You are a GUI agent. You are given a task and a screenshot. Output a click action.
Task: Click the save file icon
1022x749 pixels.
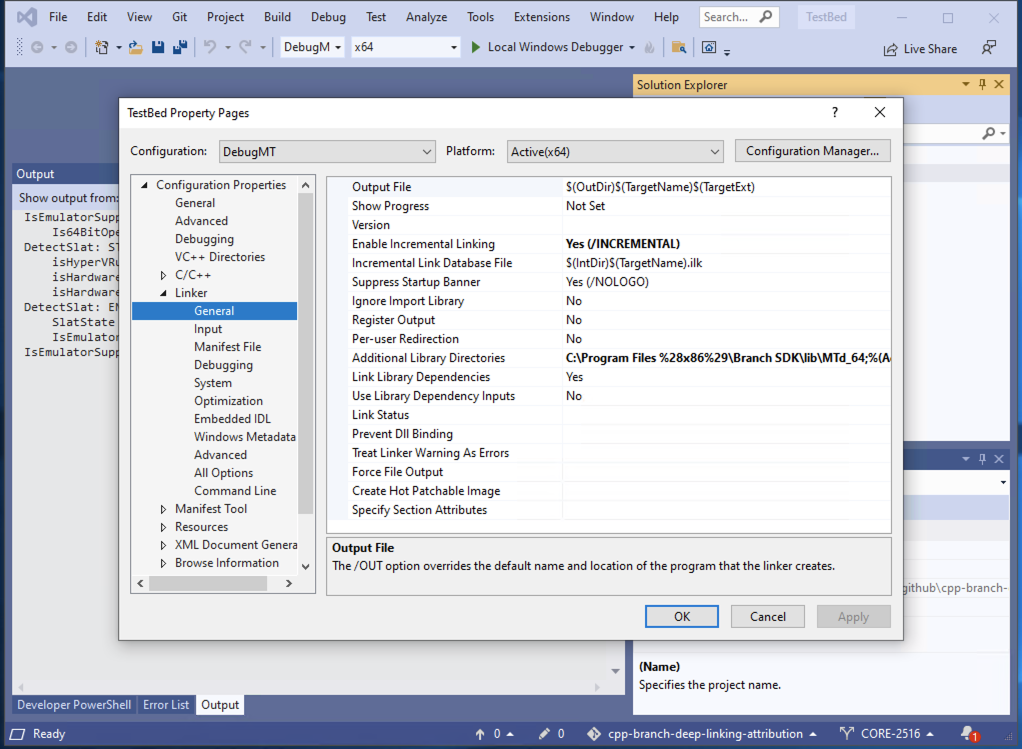pyautogui.click(x=158, y=47)
